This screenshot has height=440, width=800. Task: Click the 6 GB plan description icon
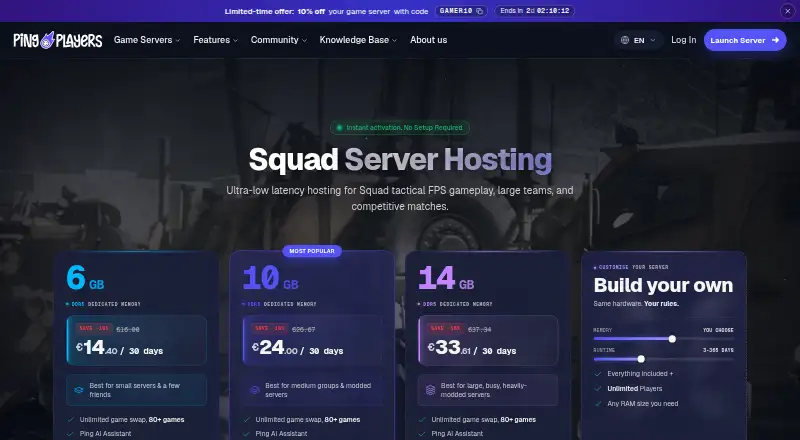pyautogui.click(x=79, y=390)
